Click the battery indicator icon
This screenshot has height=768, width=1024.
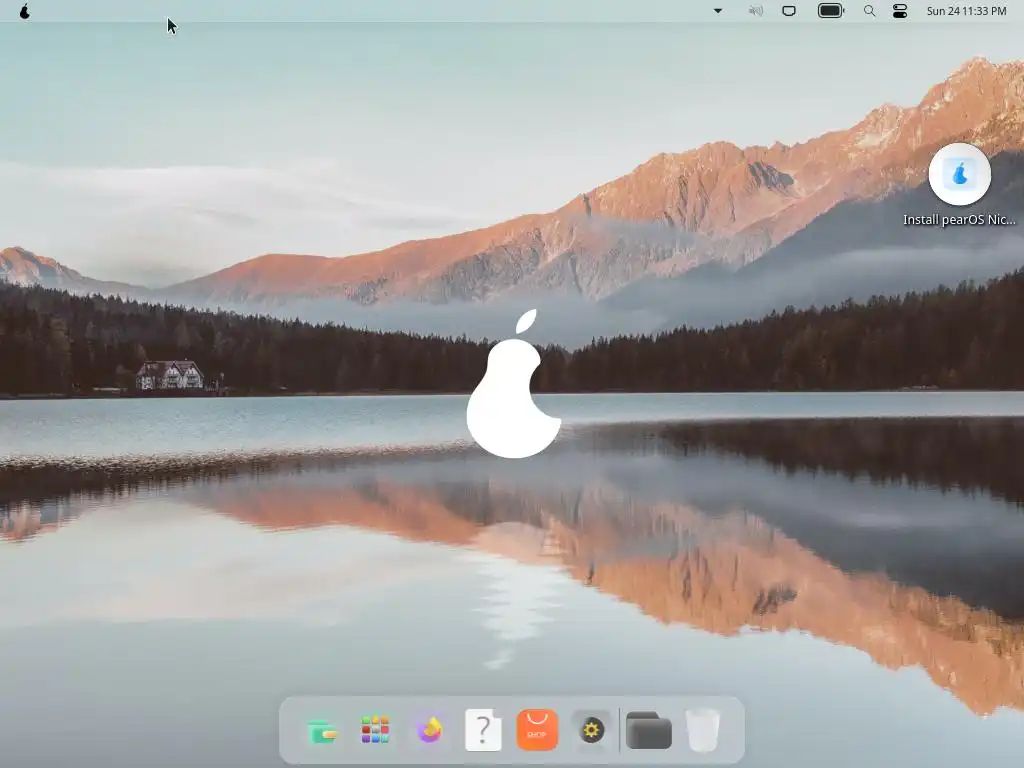click(x=831, y=11)
